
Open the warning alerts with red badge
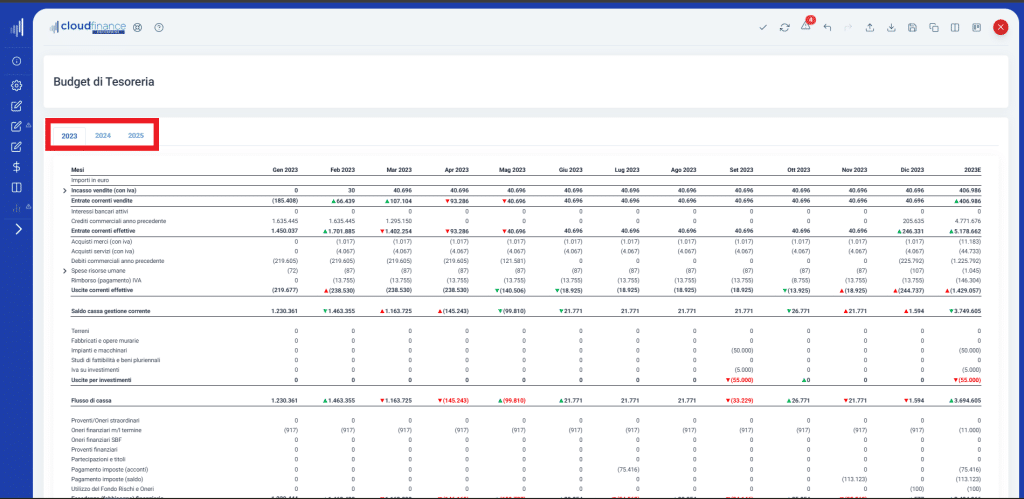pyautogui.click(x=806, y=27)
